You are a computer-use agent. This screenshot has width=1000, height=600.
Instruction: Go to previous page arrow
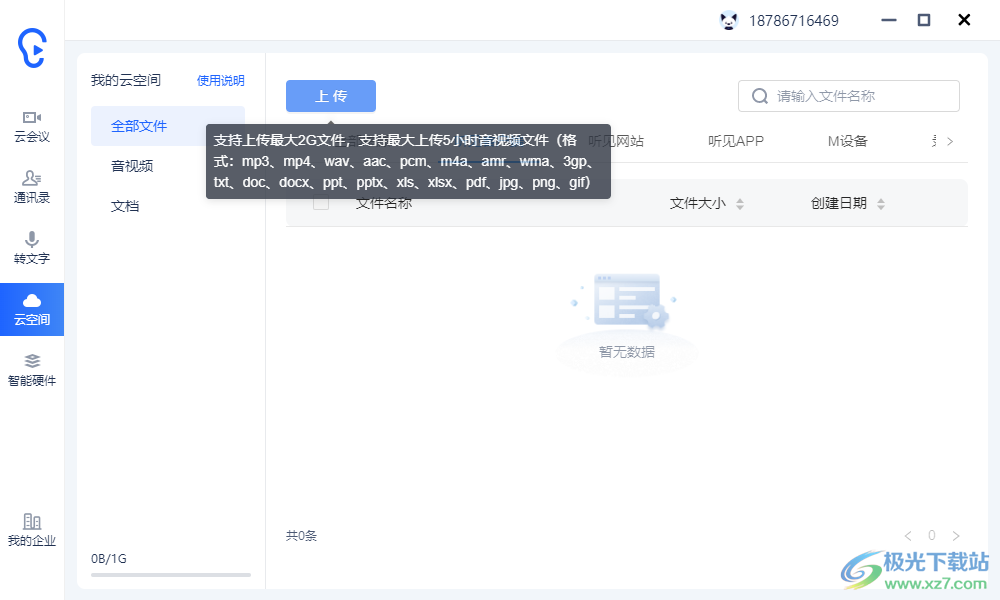(908, 536)
